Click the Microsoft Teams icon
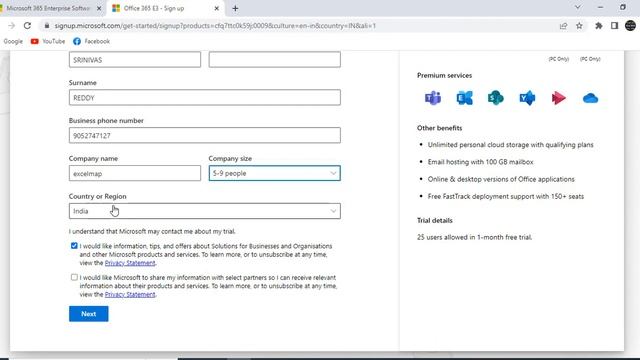Image resolution: width=640 pixels, height=360 pixels. pyautogui.click(x=433, y=98)
